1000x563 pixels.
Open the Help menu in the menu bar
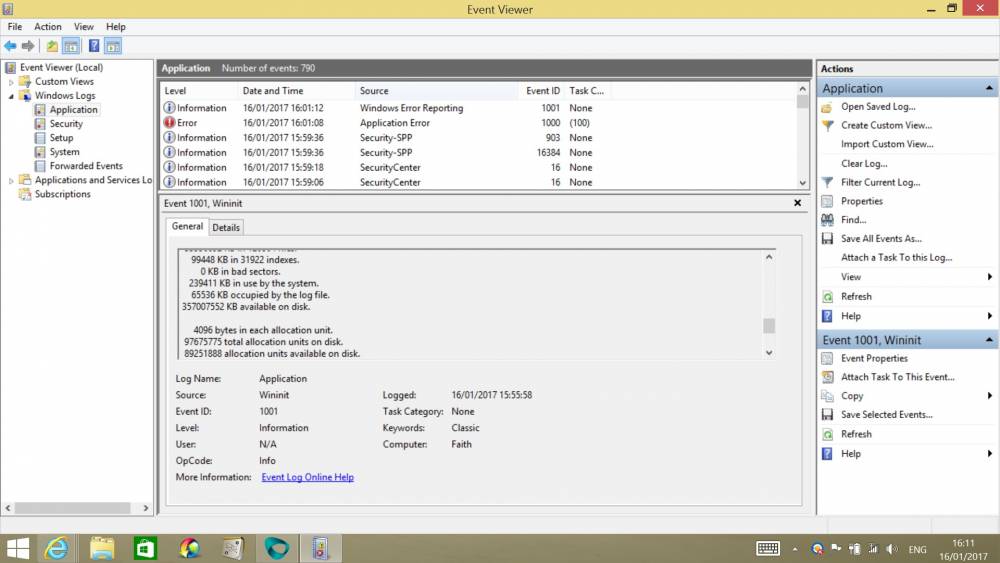(x=115, y=27)
